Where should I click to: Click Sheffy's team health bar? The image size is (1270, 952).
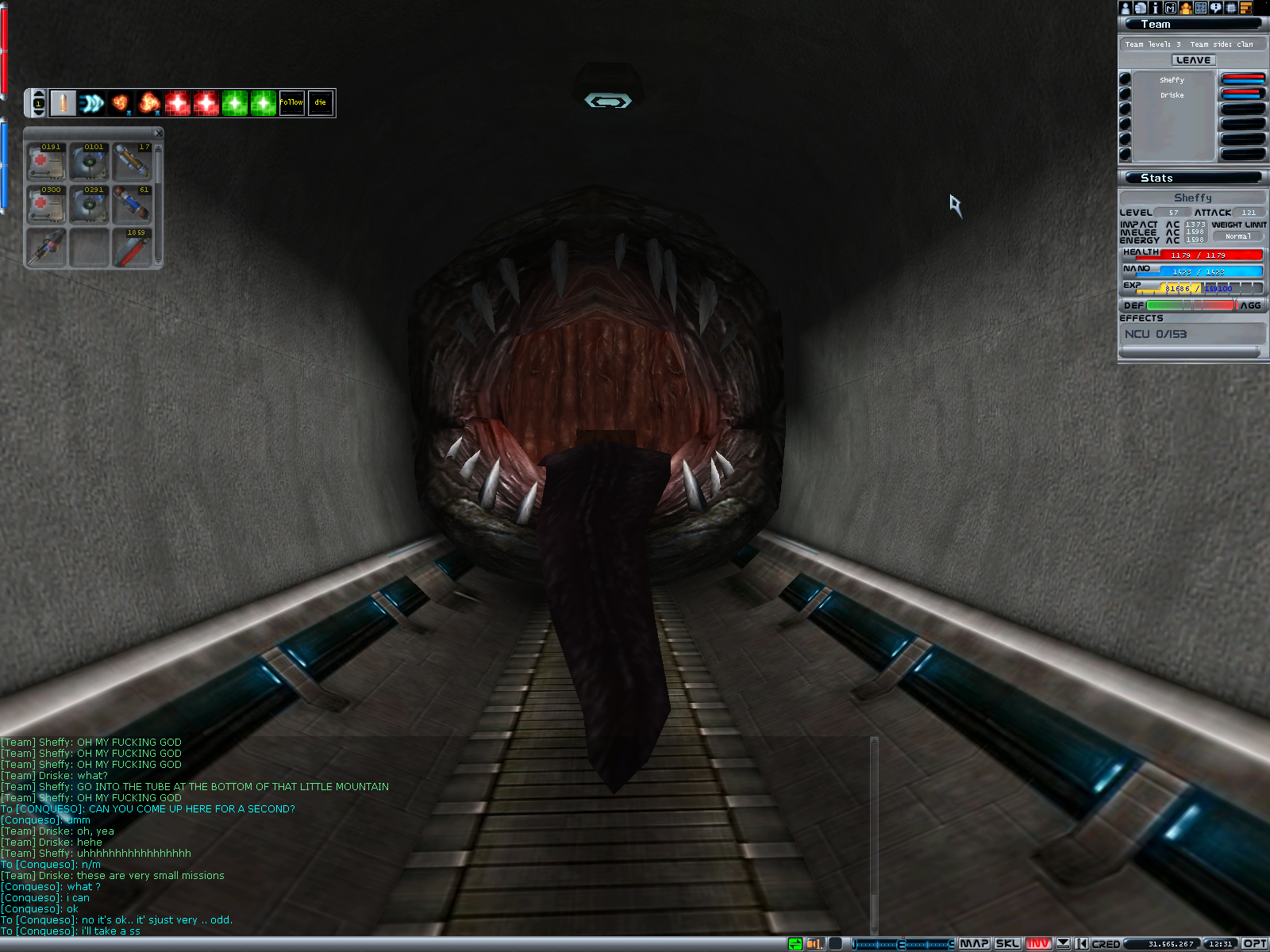pos(1243,79)
